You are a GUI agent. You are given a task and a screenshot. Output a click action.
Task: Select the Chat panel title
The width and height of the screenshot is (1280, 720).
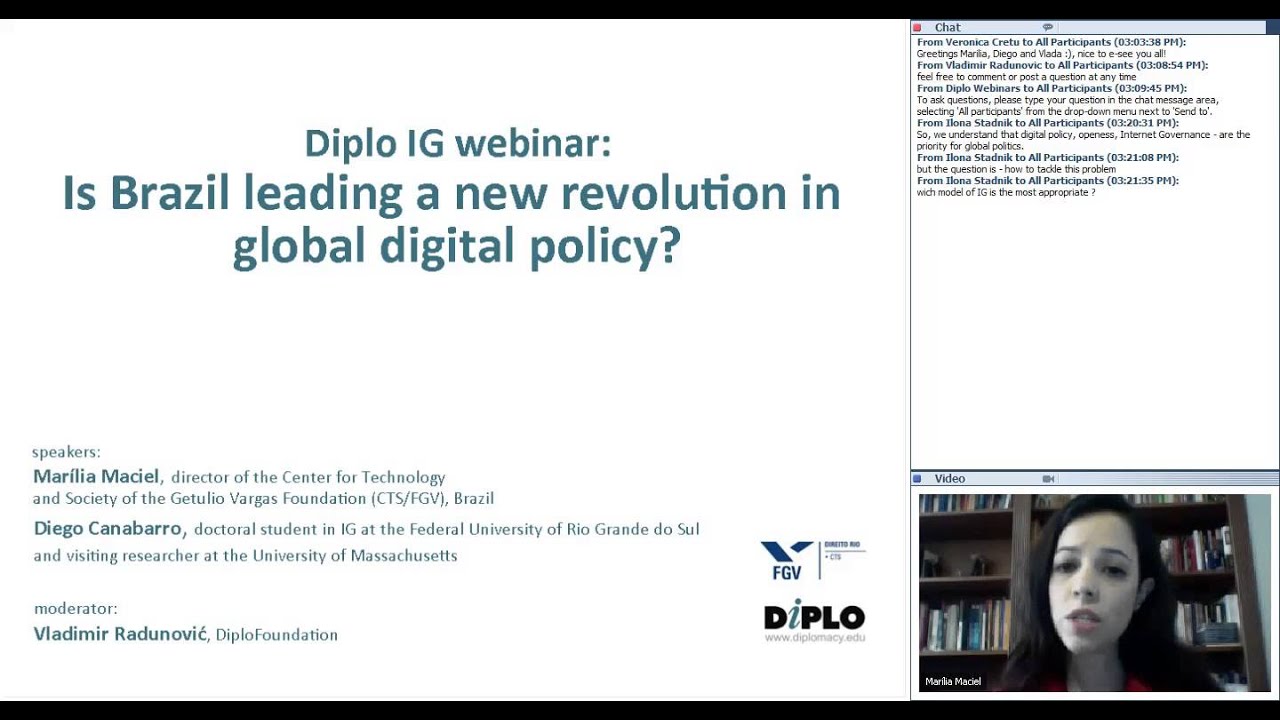click(x=947, y=28)
